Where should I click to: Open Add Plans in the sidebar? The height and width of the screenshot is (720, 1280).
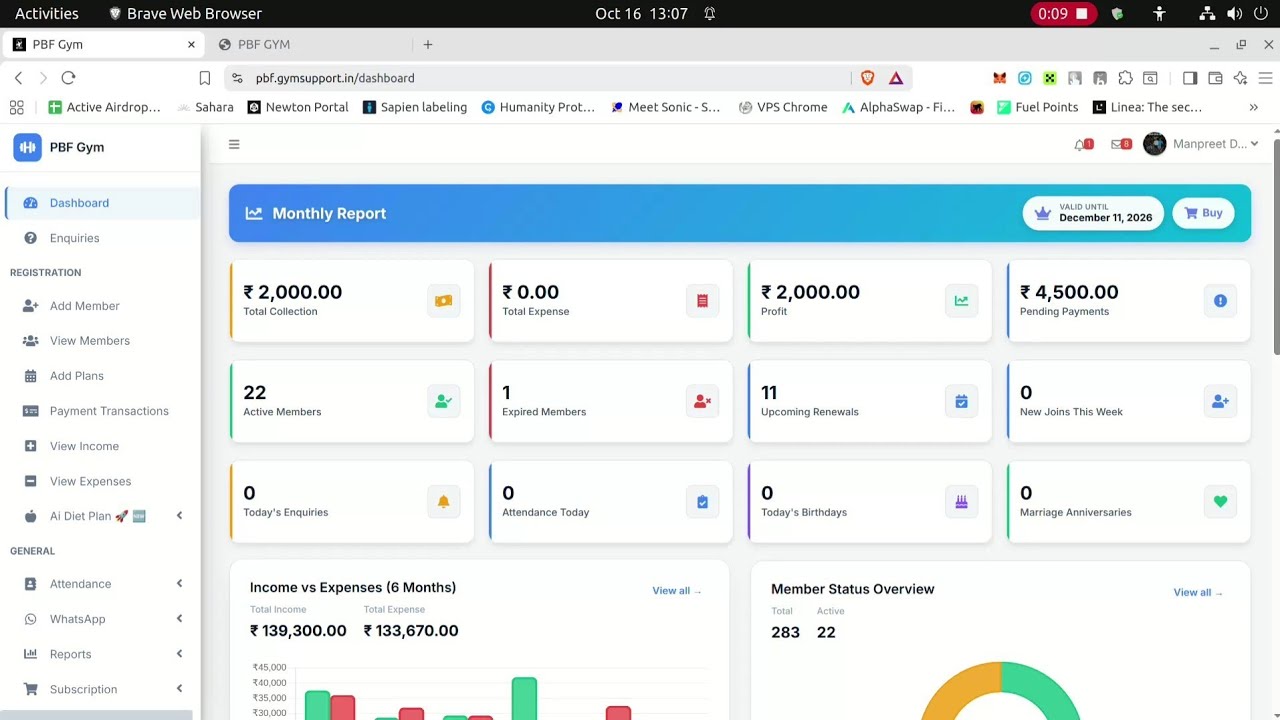[x=102, y=376]
